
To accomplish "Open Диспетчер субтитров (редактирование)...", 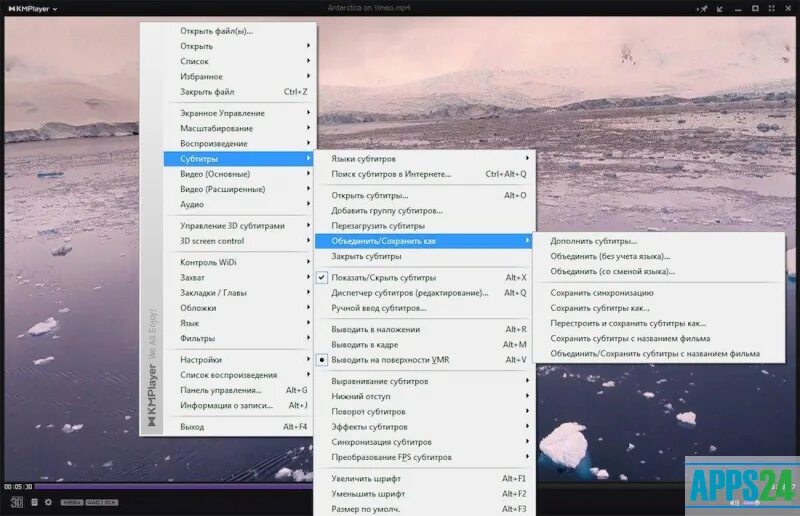I will point(426,293).
